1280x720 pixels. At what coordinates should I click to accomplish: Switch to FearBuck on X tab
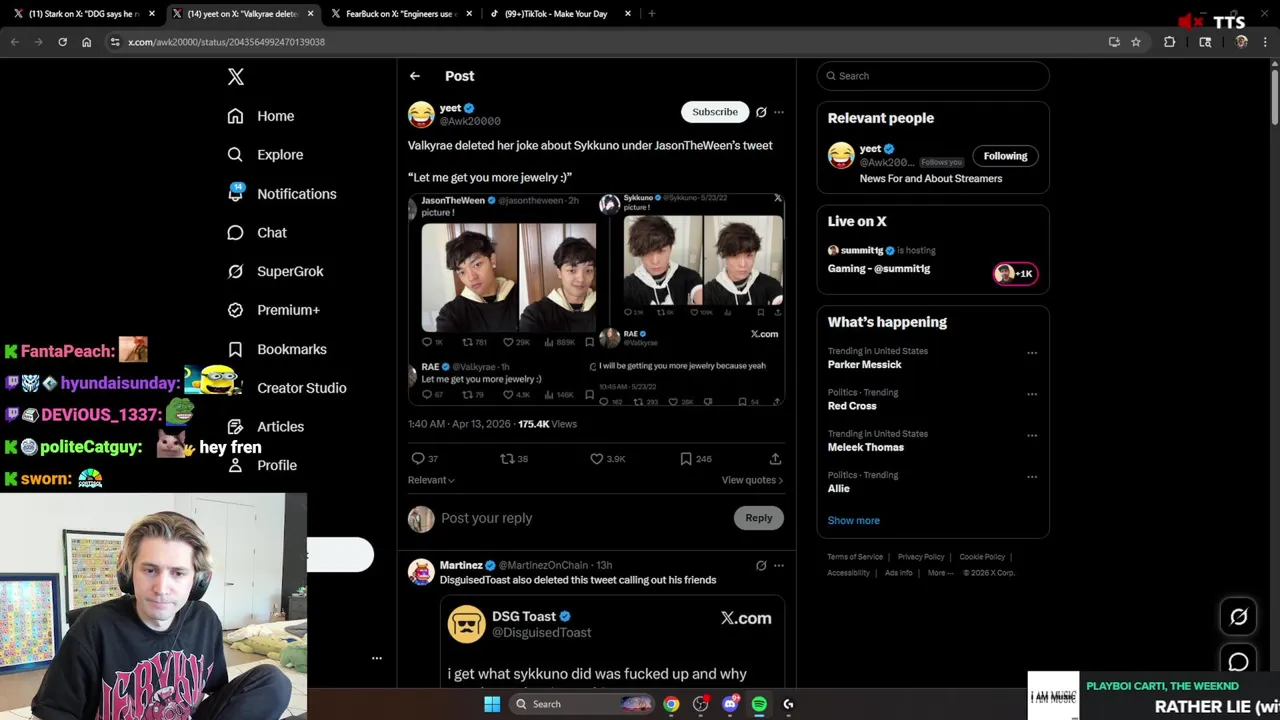click(x=400, y=14)
